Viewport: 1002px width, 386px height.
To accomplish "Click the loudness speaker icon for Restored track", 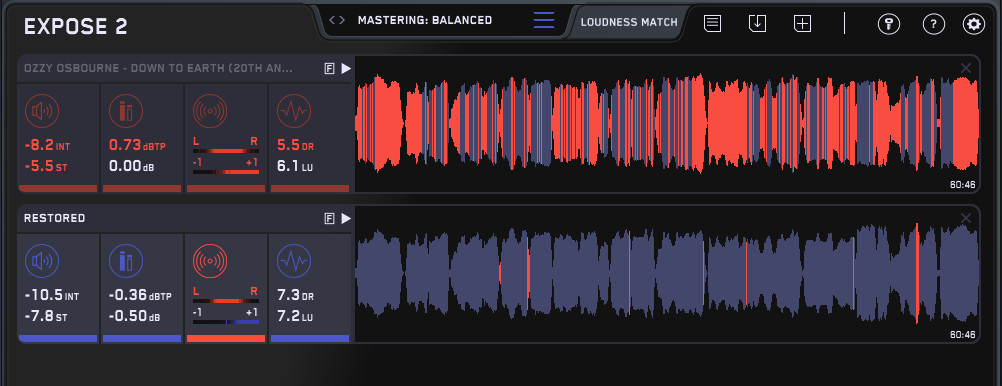I will [x=42, y=261].
